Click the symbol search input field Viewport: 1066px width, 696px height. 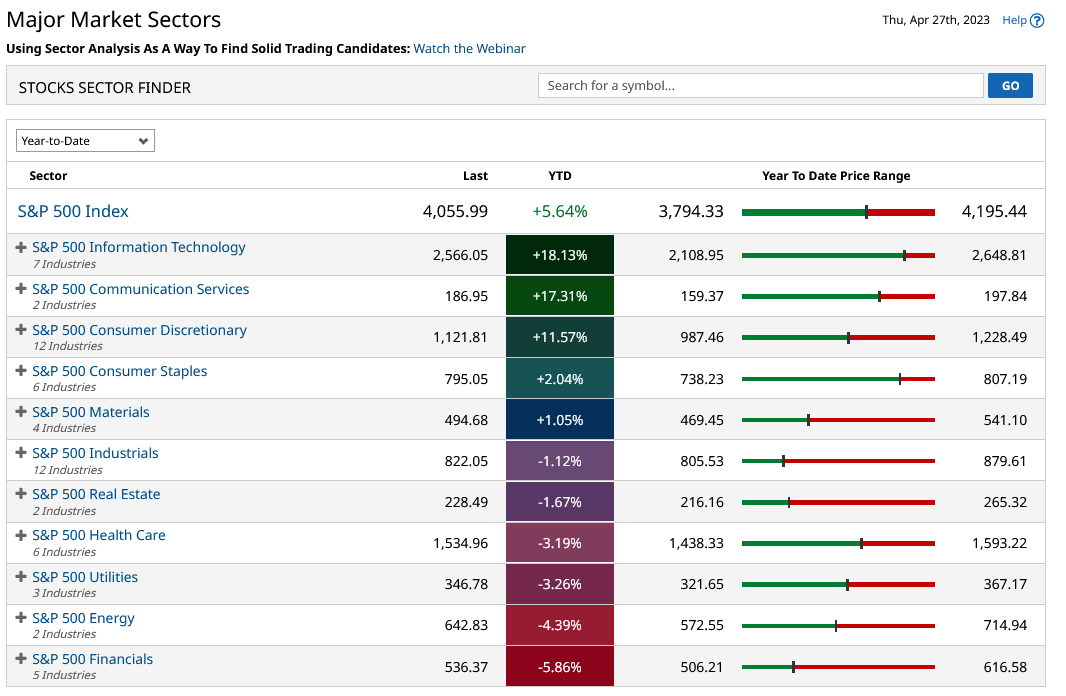click(x=760, y=85)
